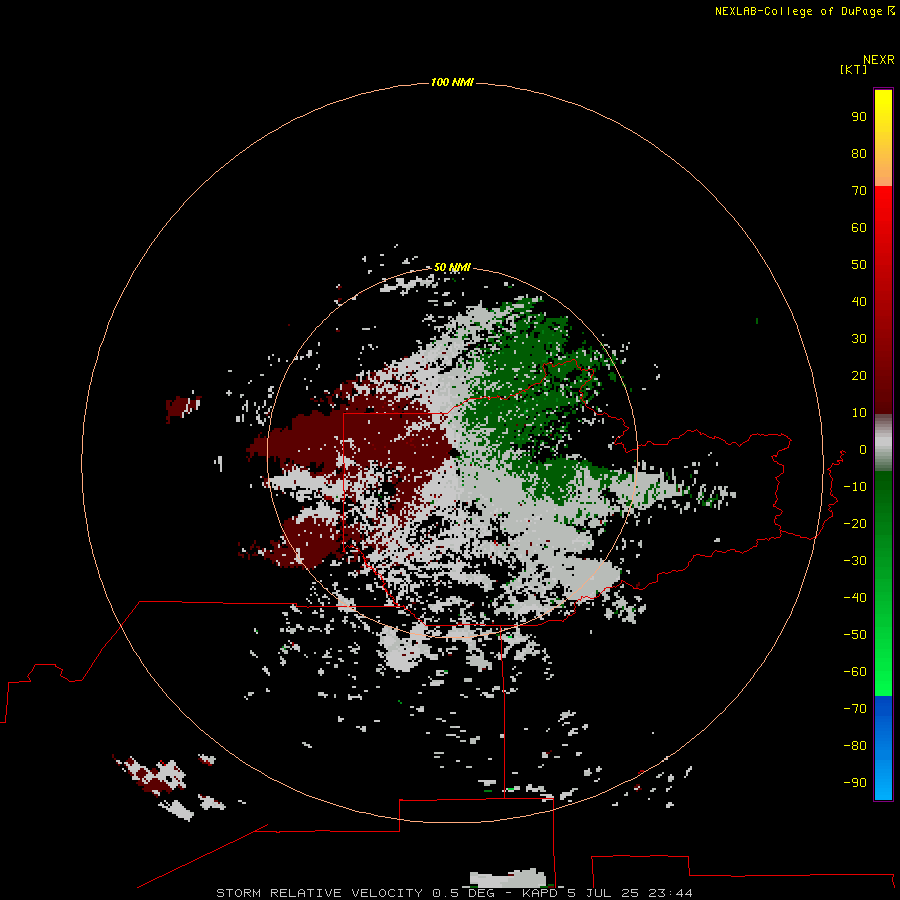Click the -70 value on velocity scale
The height and width of the screenshot is (900, 900).
855,709
